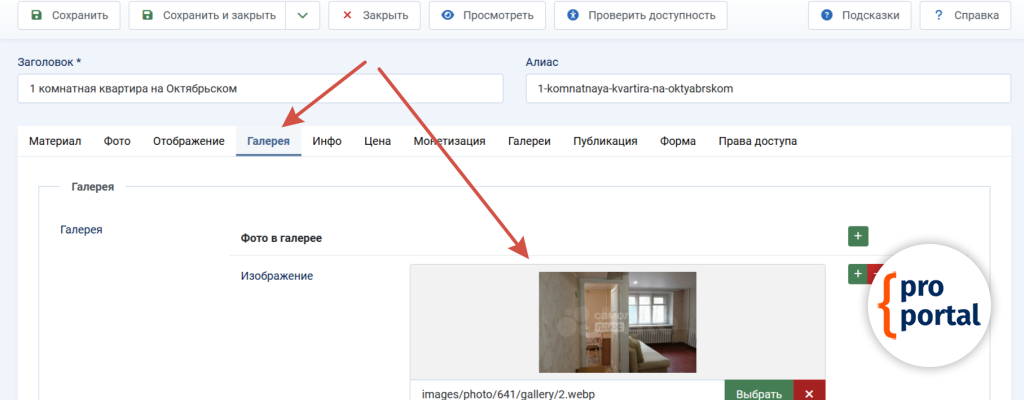The image size is (1024, 400).
Task: Open the Отображение tab
Action: pyautogui.click(x=188, y=141)
